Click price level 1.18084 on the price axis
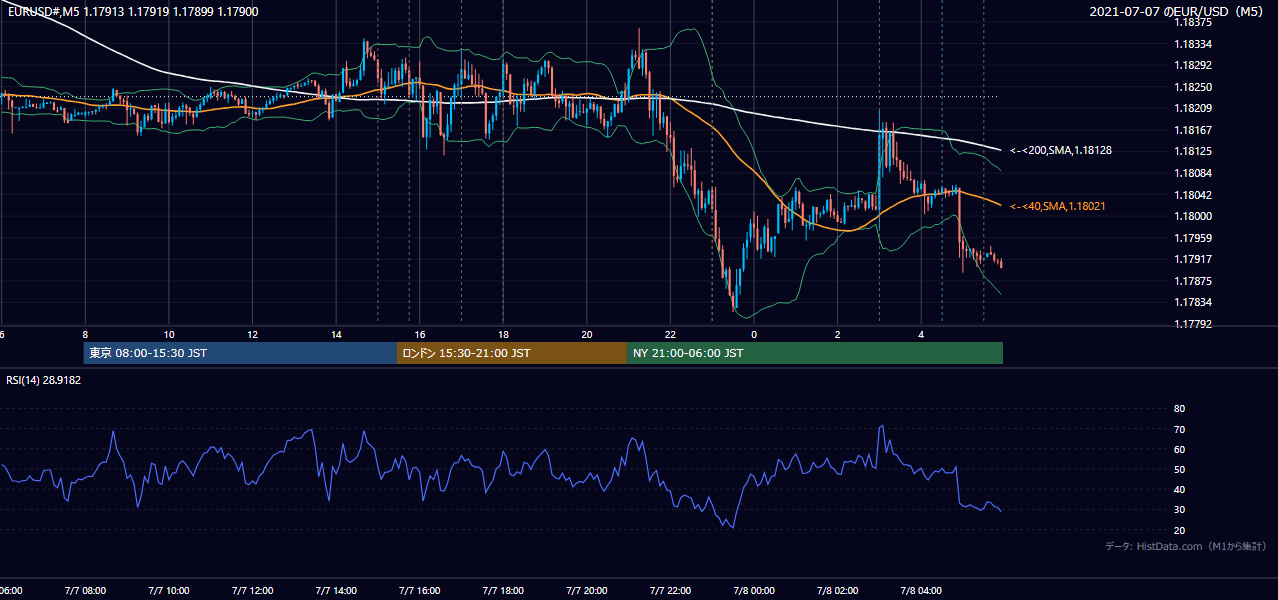The width and height of the screenshot is (1278, 600). click(1192, 173)
